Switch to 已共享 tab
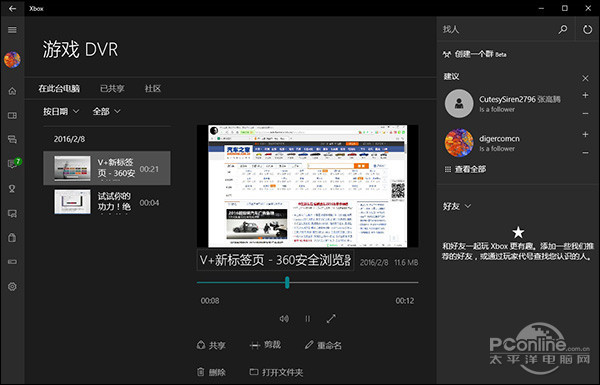This screenshot has height=385, width=600. pos(112,88)
